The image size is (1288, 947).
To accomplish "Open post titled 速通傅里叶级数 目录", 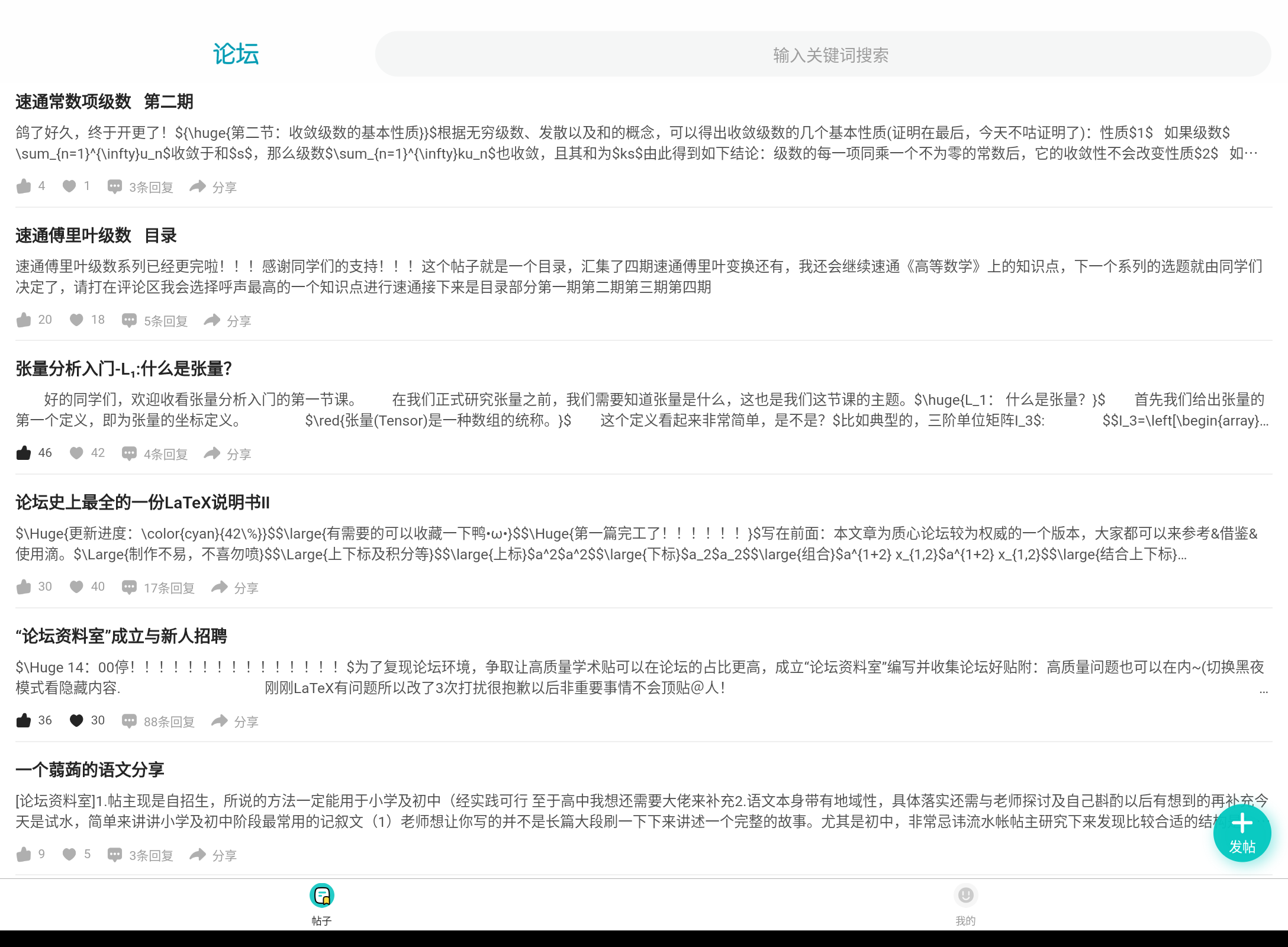I will (96, 236).
